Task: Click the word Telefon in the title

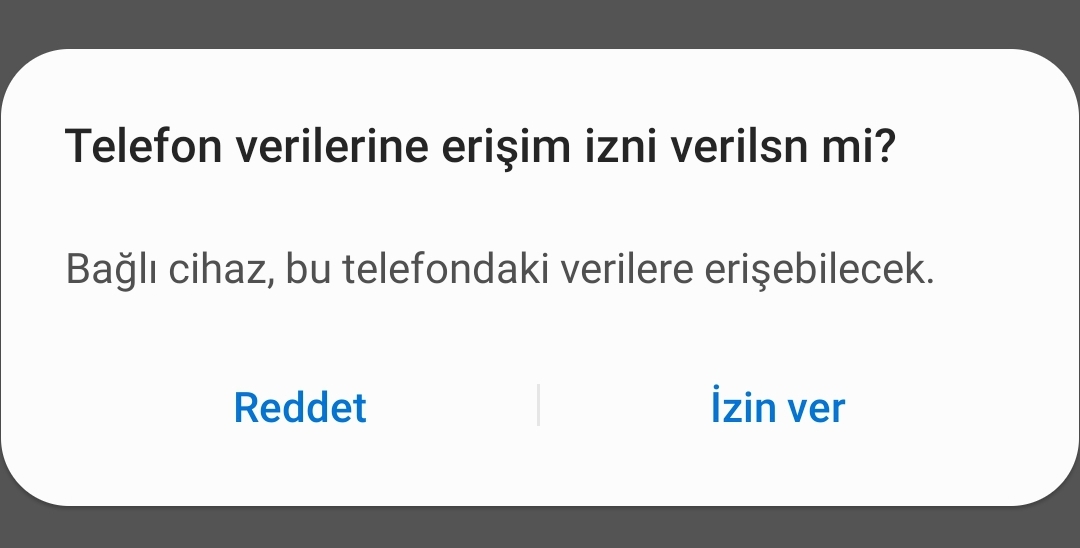Action: point(144,146)
